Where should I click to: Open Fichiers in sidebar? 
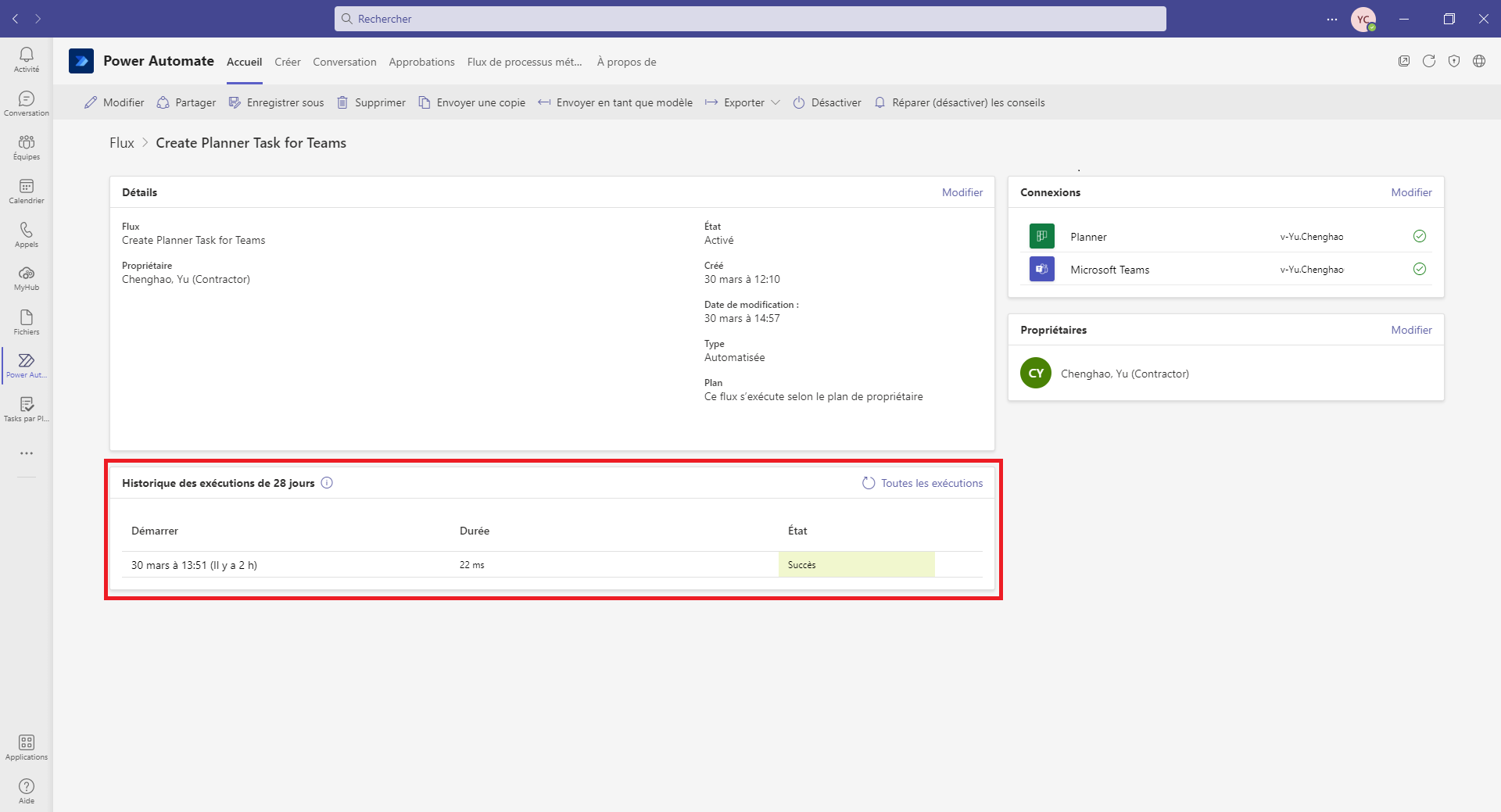coord(27,322)
